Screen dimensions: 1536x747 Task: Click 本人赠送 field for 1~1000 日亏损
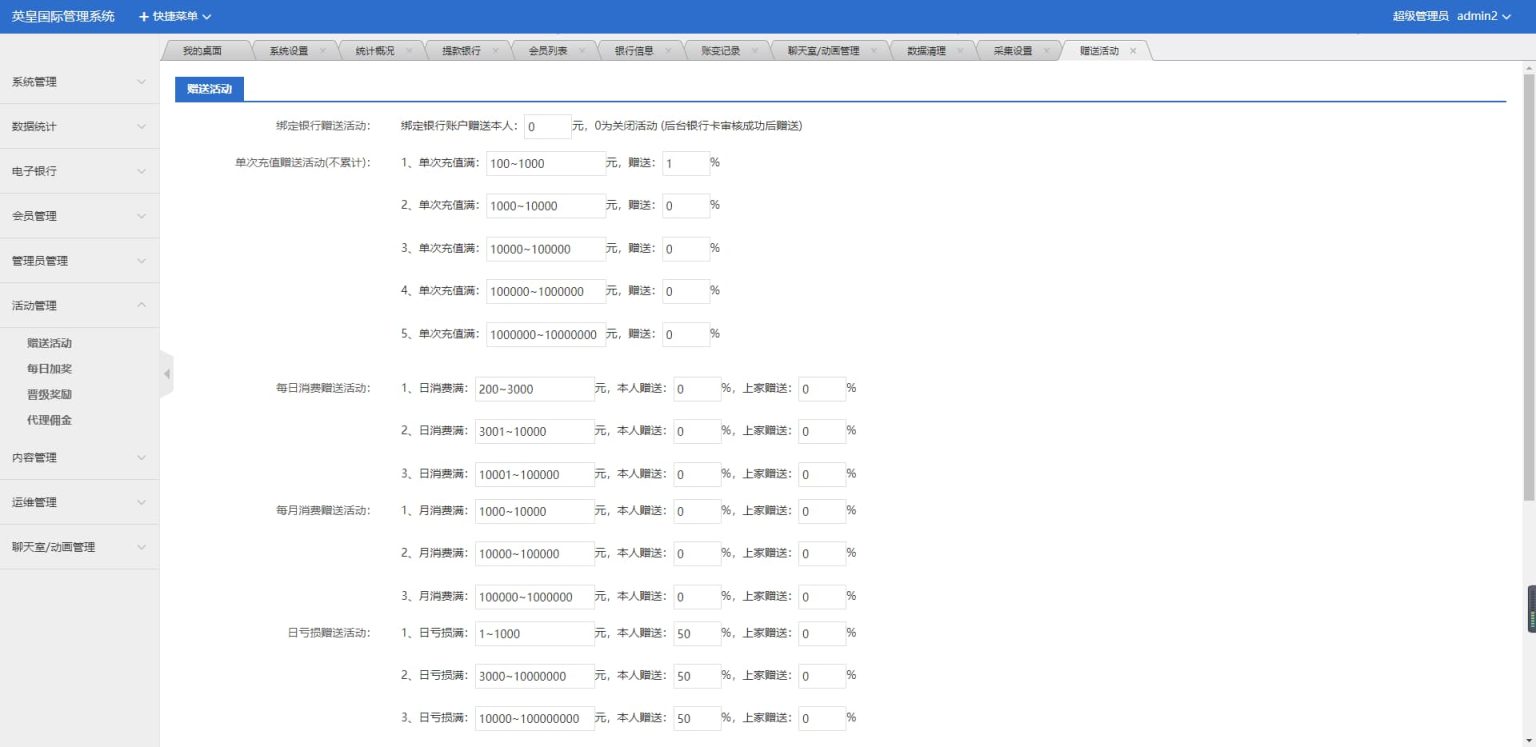tap(697, 634)
